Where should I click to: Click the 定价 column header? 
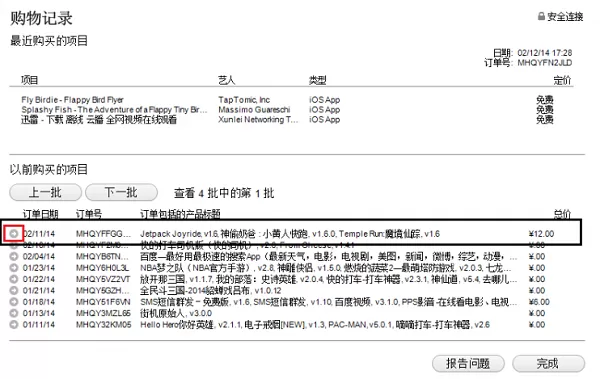[562, 80]
